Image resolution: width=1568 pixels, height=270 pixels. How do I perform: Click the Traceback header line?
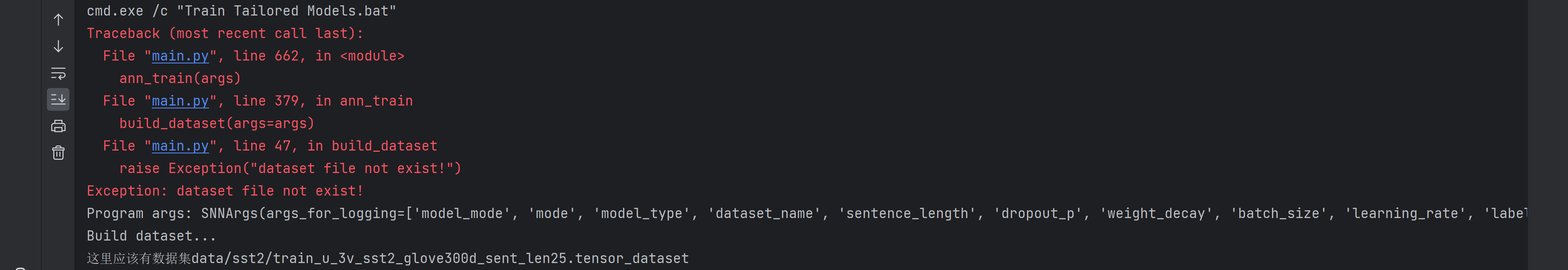(x=225, y=34)
